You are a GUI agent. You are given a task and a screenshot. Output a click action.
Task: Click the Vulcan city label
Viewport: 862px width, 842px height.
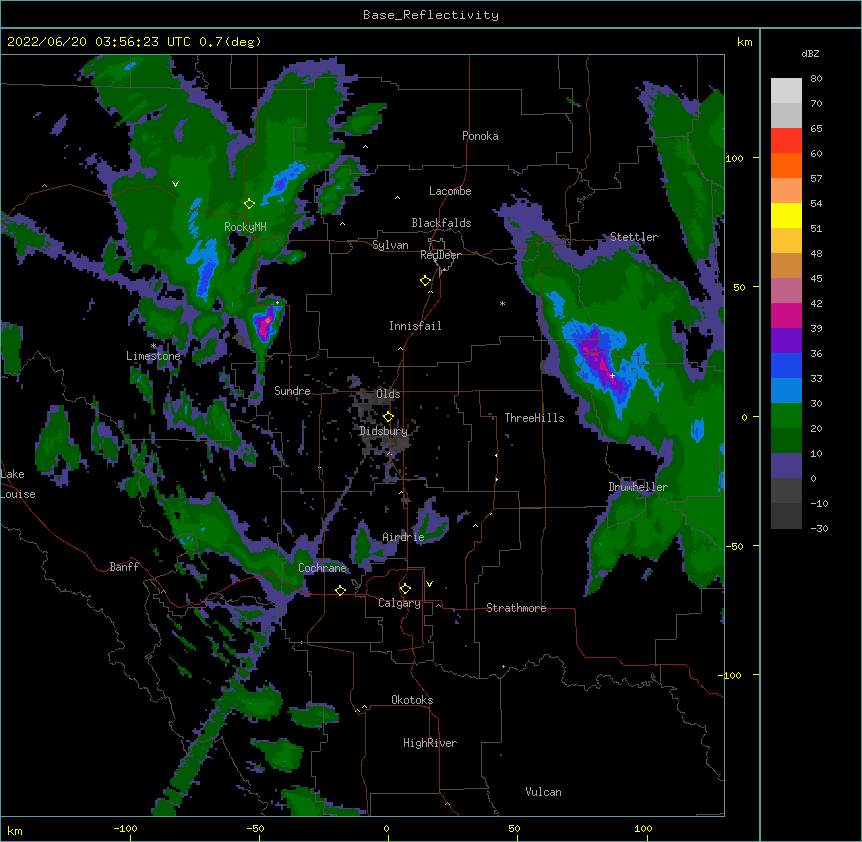(543, 792)
